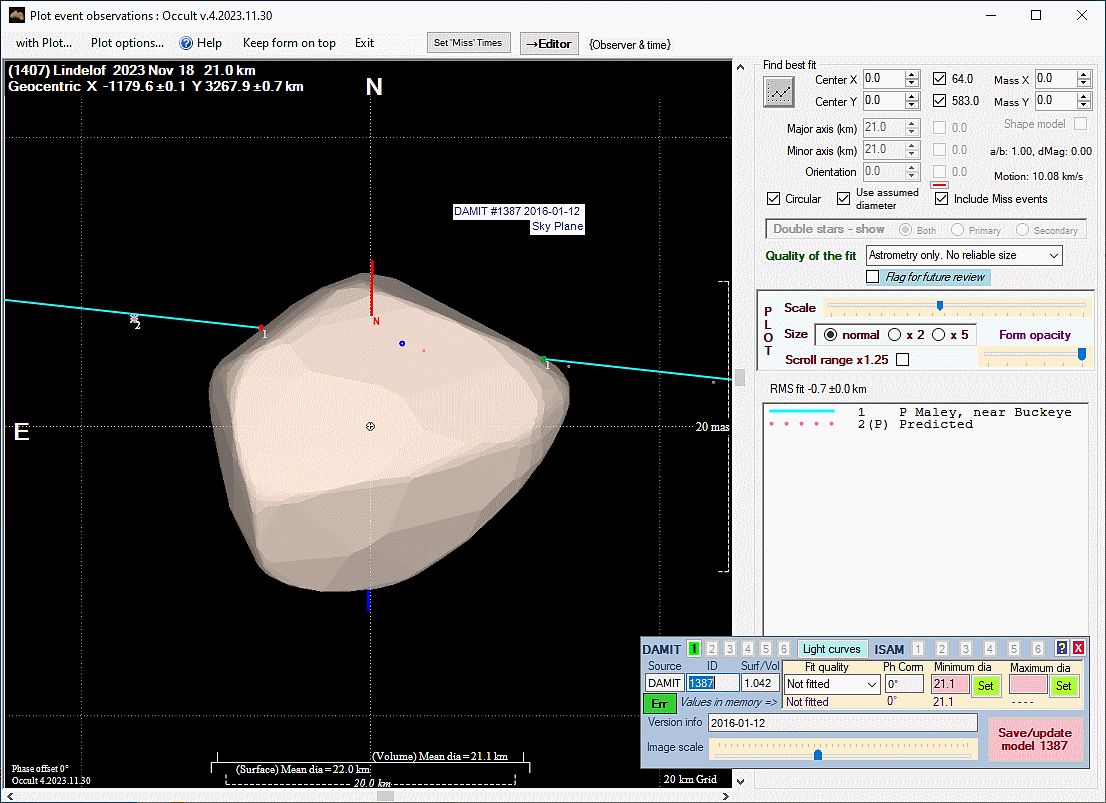Screen dimensions: 1106x803
Task: Select DAMIT model number 1
Action: pos(694,649)
